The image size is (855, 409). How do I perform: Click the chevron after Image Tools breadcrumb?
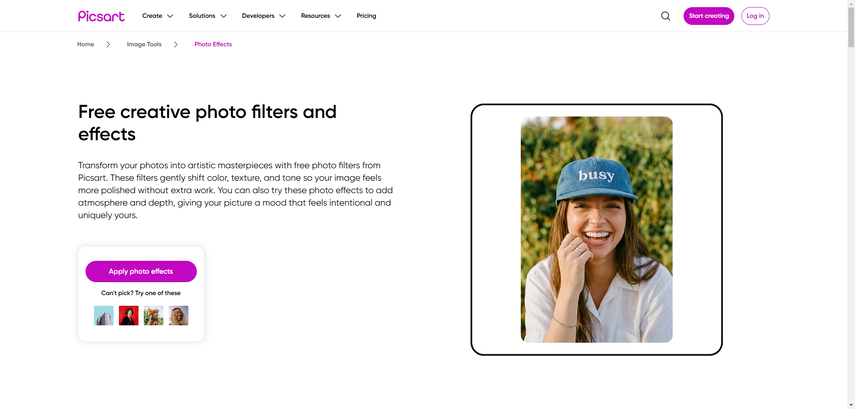(176, 44)
